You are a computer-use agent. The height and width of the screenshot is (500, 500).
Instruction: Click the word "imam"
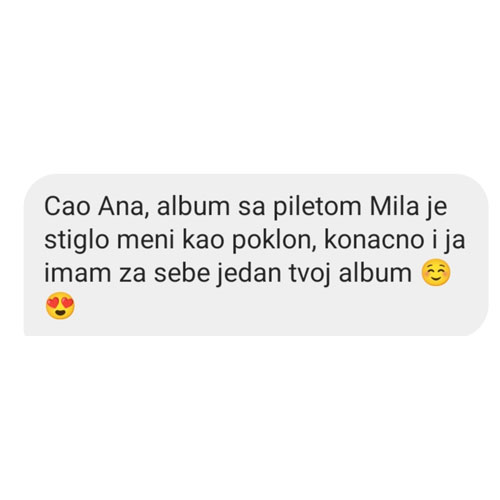click(78, 273)
